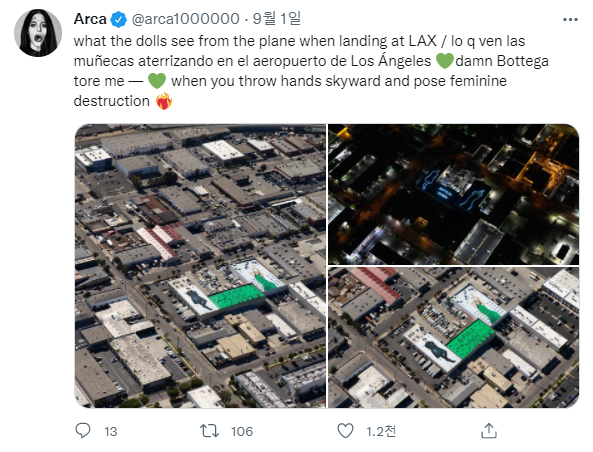593x452 pixels.
Task: Click the tweet text body
Action: [x=311, y=71]
